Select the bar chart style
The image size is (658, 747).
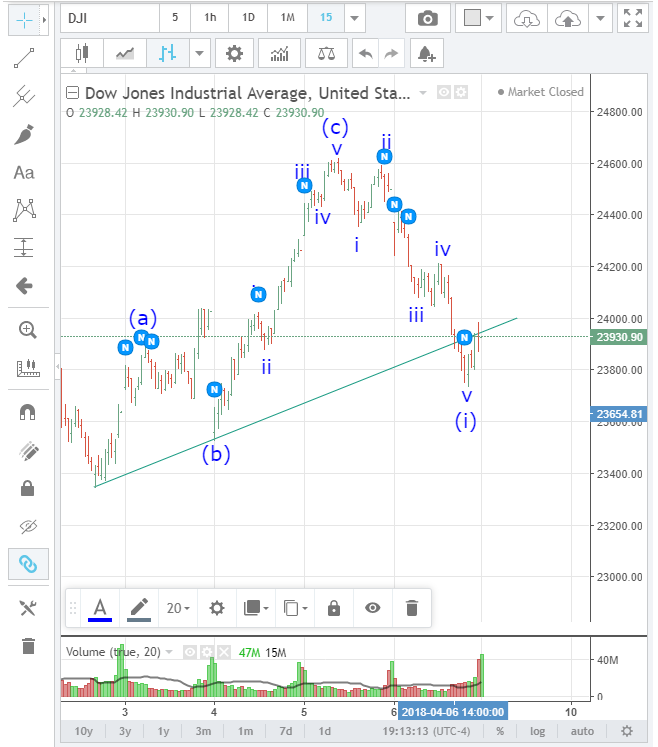[168, 53]
